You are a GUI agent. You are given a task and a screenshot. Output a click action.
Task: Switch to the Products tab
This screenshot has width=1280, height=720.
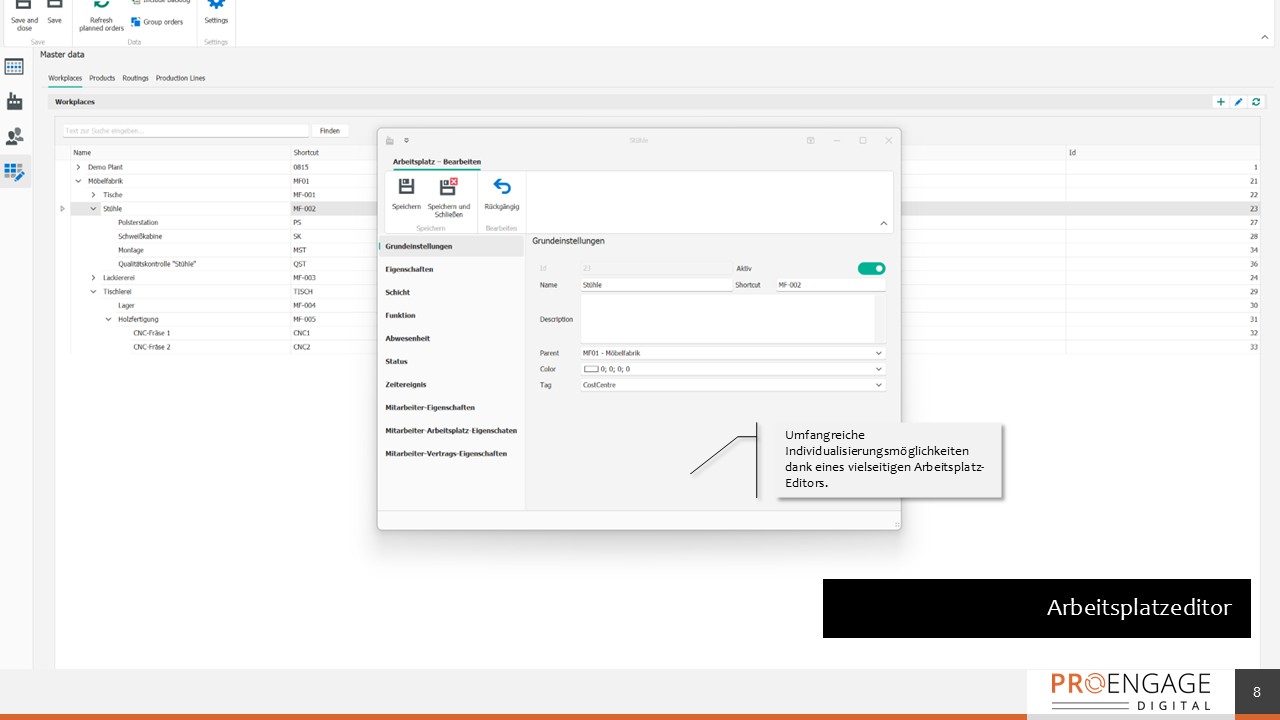click(101, 77)
